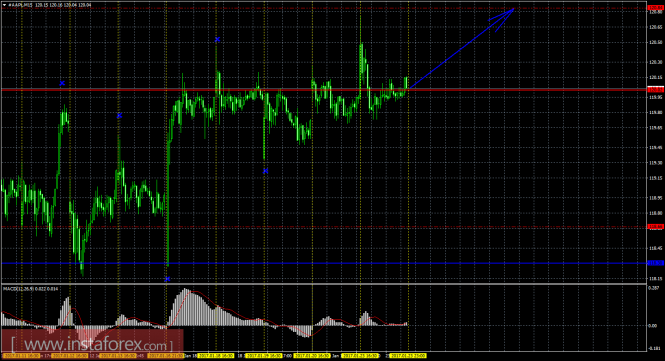Select the 2017.01.23 23:00 date marker

pyautogui.click(x=408, y=356)
